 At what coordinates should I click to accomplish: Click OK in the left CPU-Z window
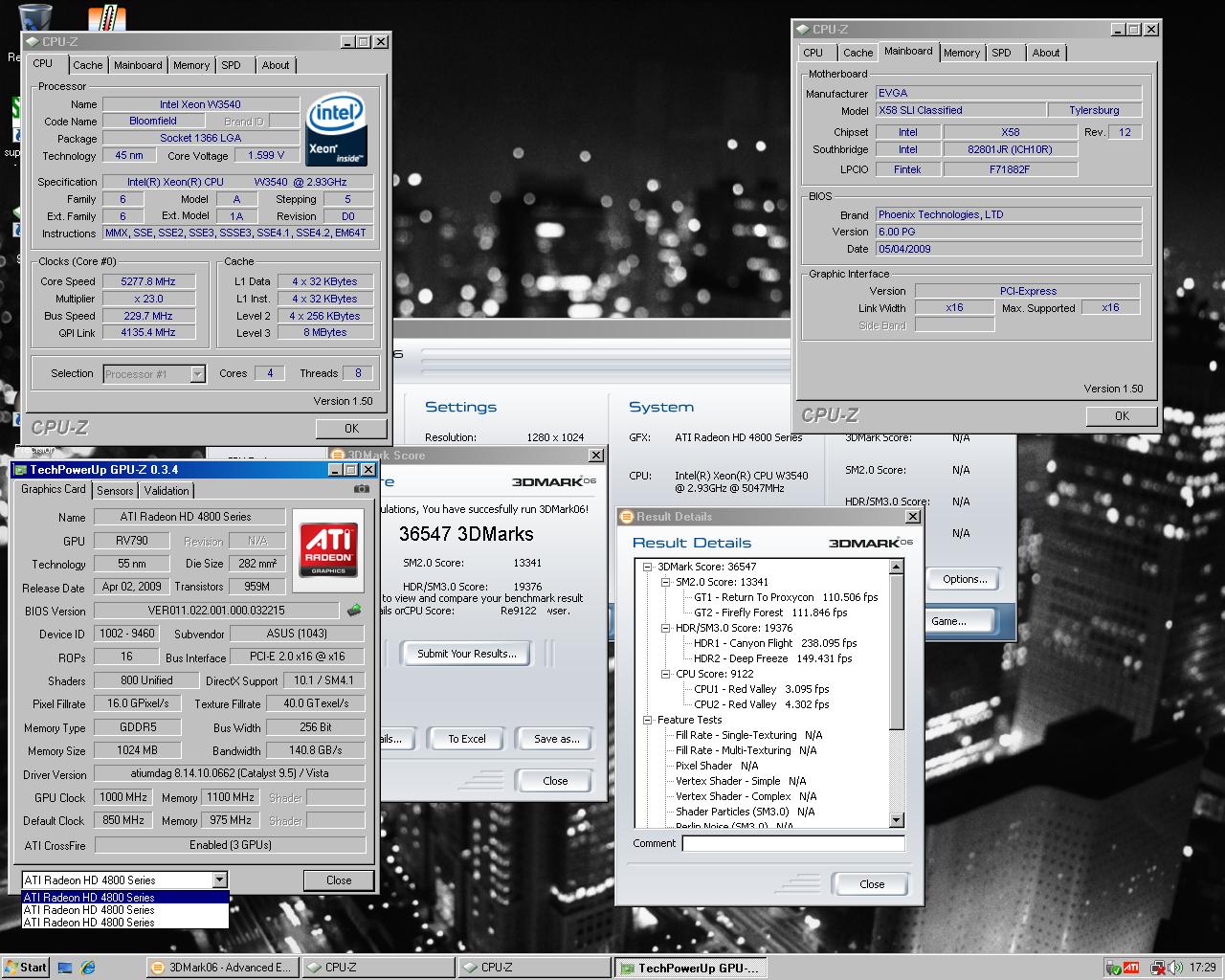coord(351,428)
